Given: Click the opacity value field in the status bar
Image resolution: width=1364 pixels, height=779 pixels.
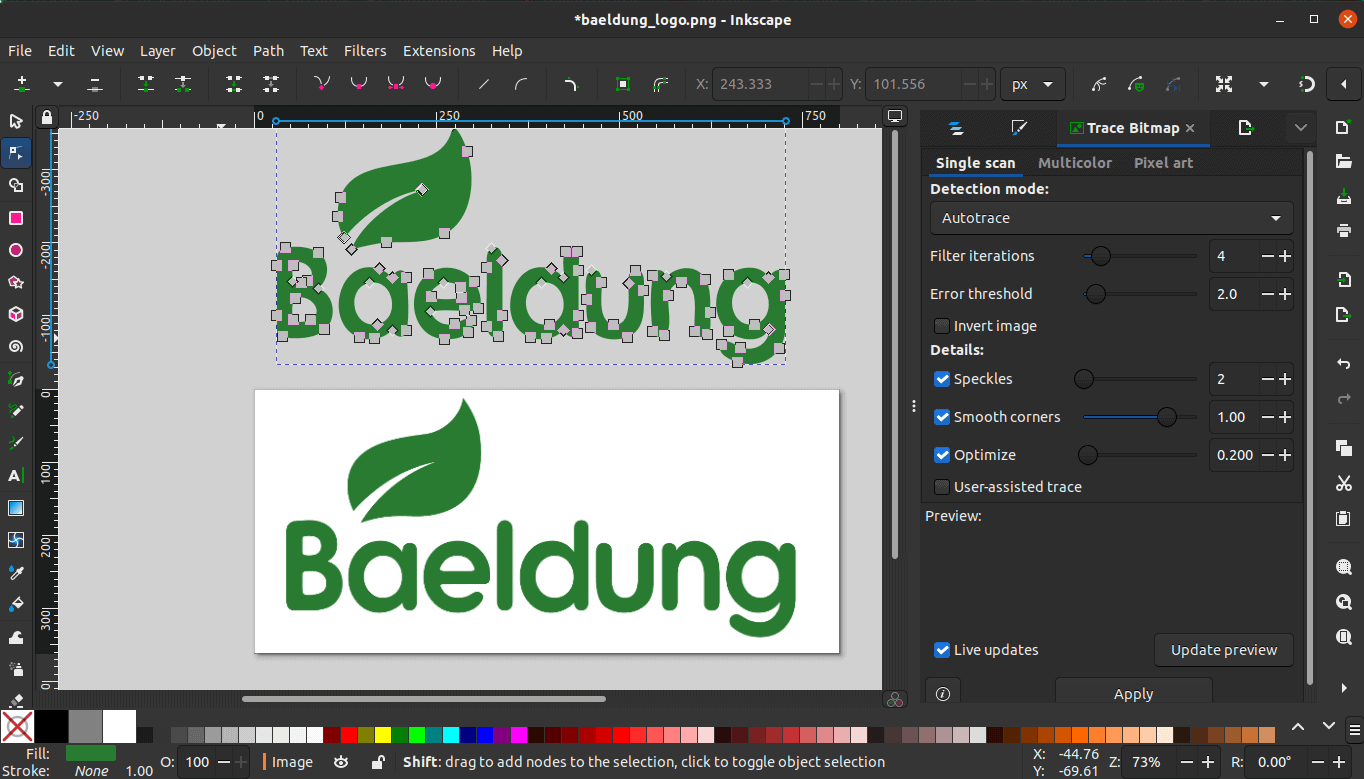Looking at the screenshot, I should click(196, 761).
